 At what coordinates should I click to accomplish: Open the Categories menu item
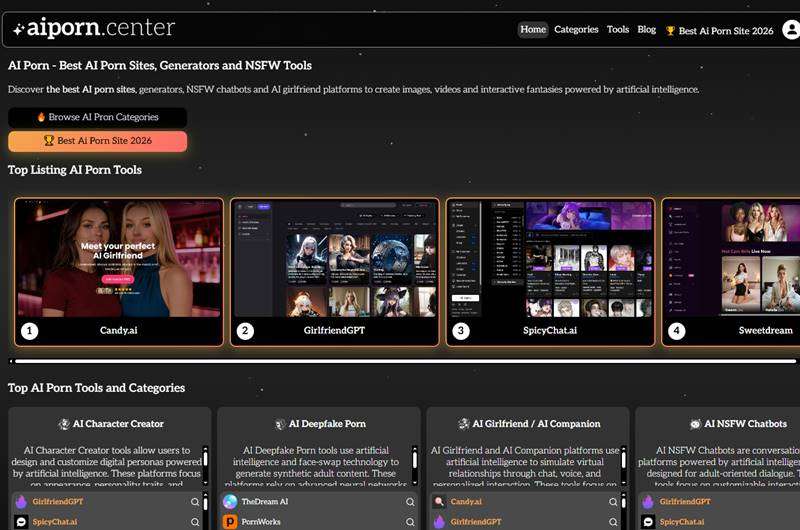576,30
